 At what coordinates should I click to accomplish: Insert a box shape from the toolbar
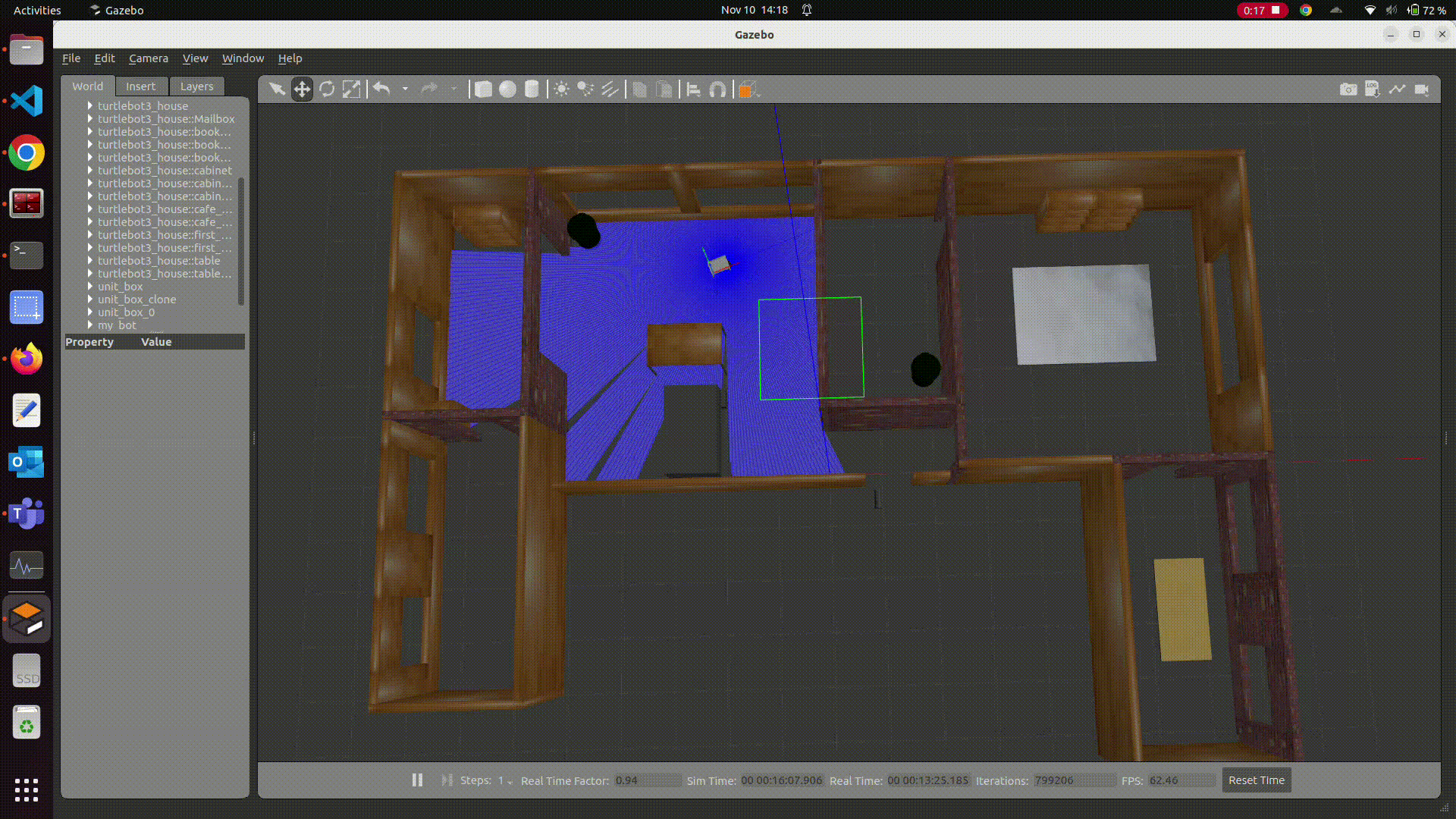(x=483, y=89)
